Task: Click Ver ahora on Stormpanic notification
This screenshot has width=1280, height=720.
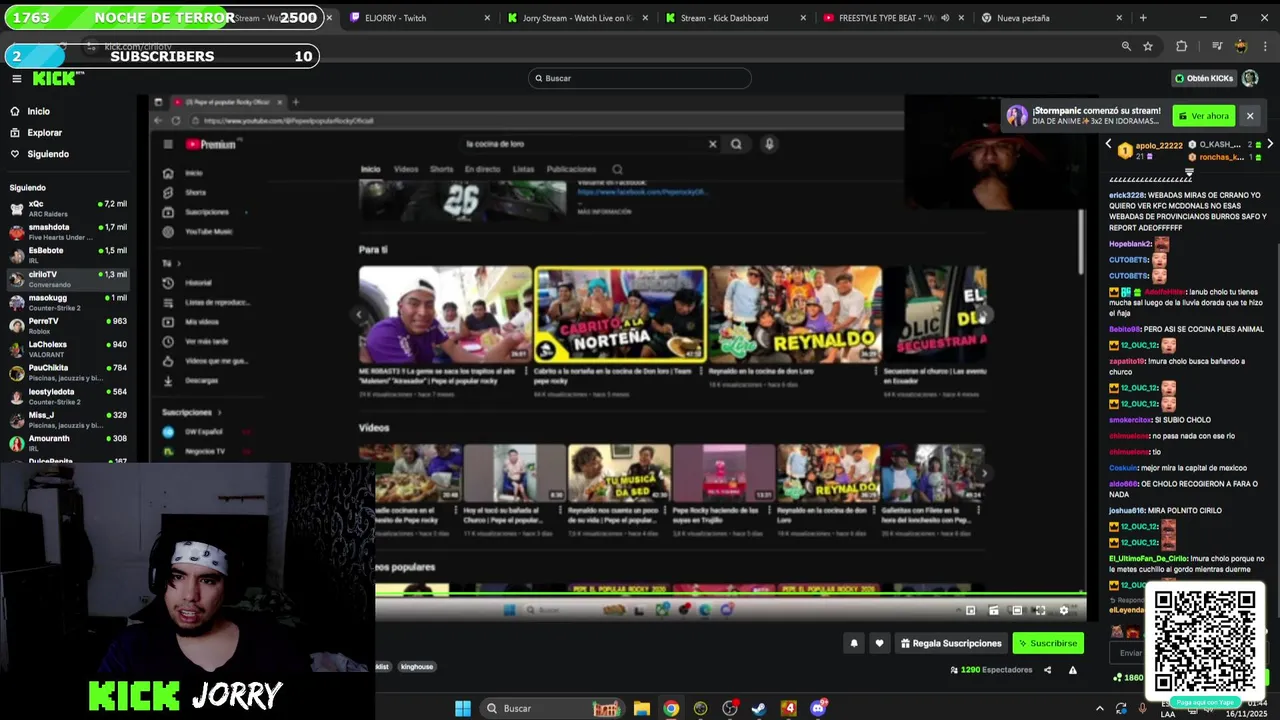Action: 1204,116
